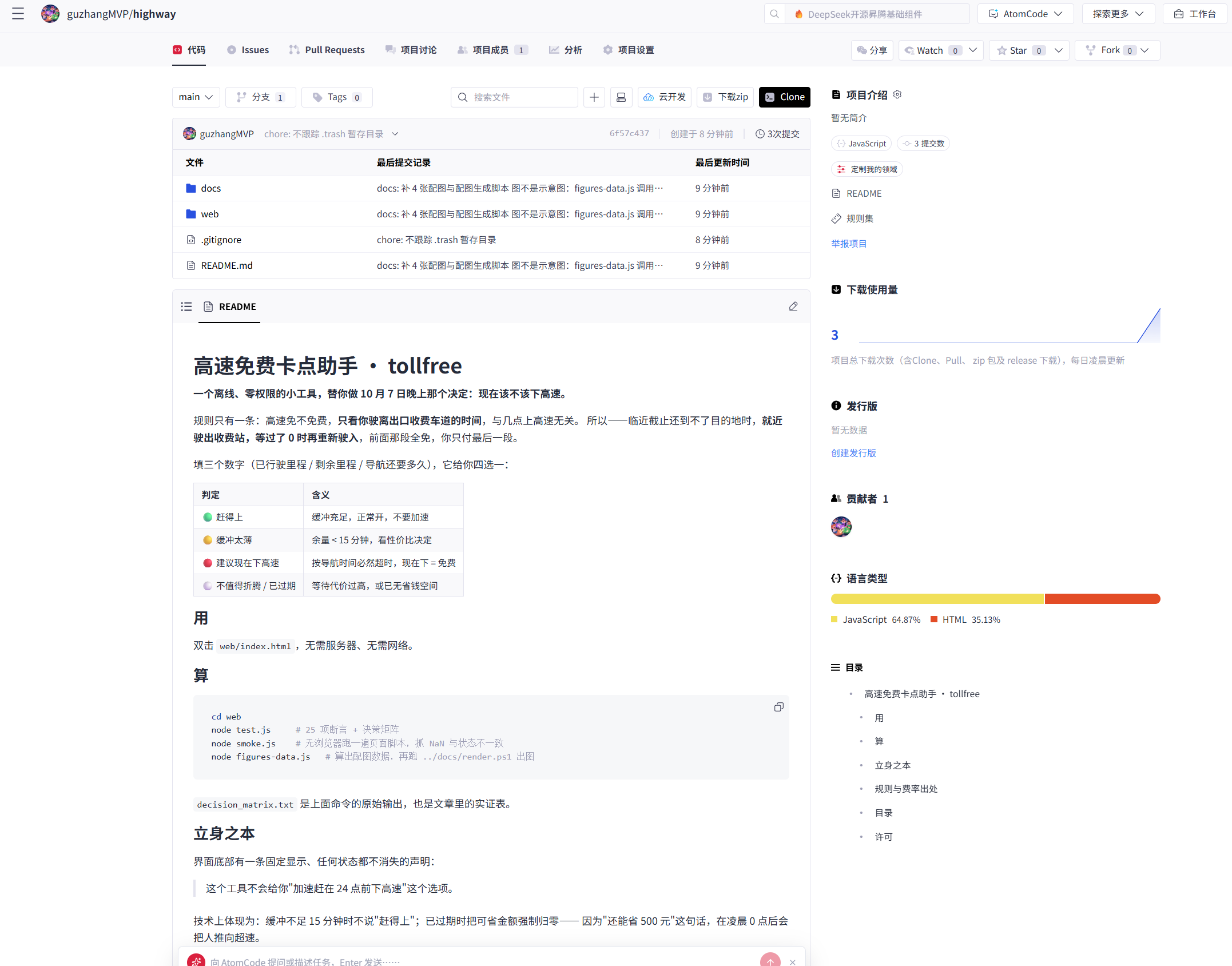The image size is (1232, 966).
Task: Click the 分享 share button
Action: click(872, 50)
